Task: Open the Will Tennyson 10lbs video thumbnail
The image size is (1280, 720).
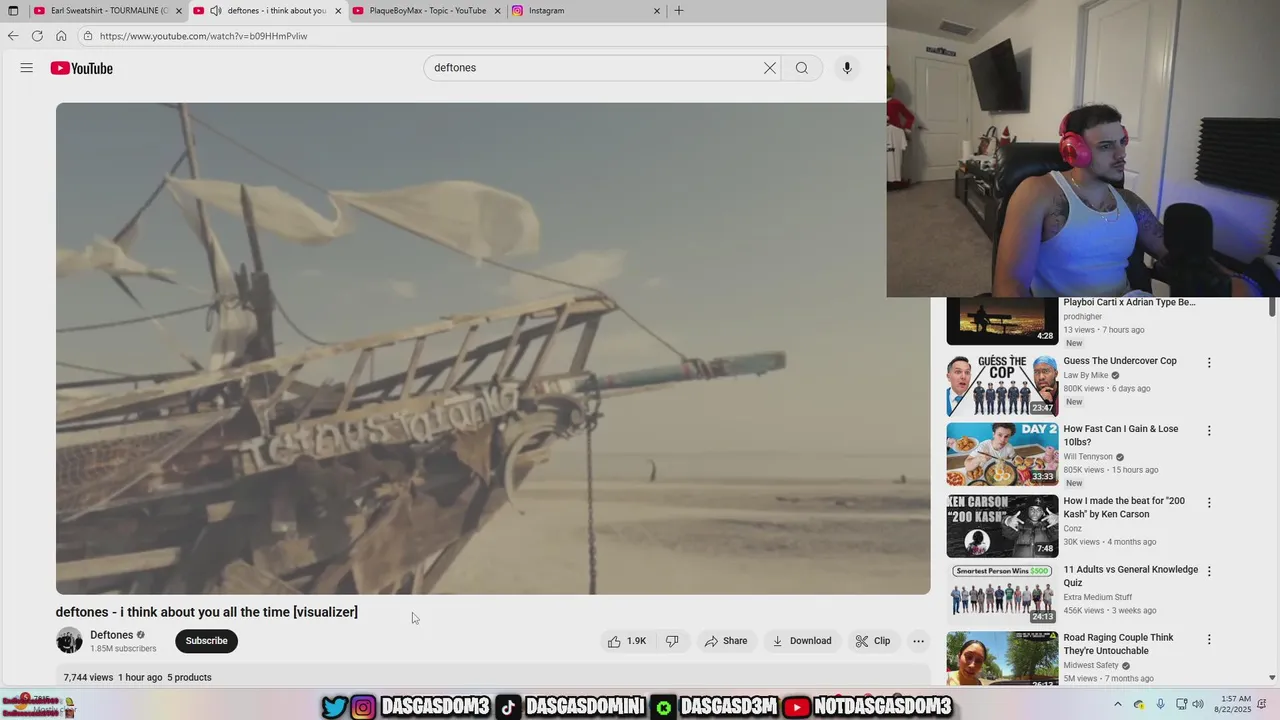Action: coord(1002,454)
